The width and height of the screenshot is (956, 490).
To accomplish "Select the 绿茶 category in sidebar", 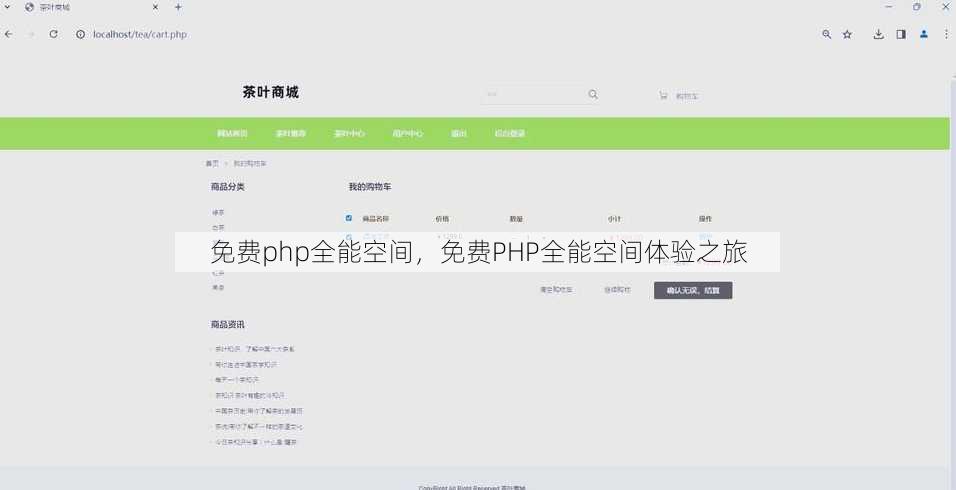I will tap(218, 213).
